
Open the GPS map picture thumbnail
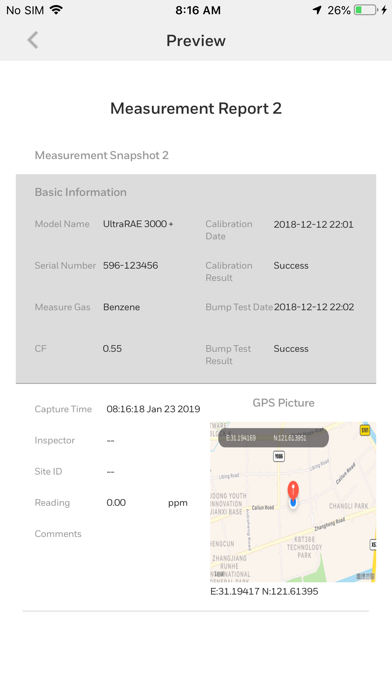[293, 502]
